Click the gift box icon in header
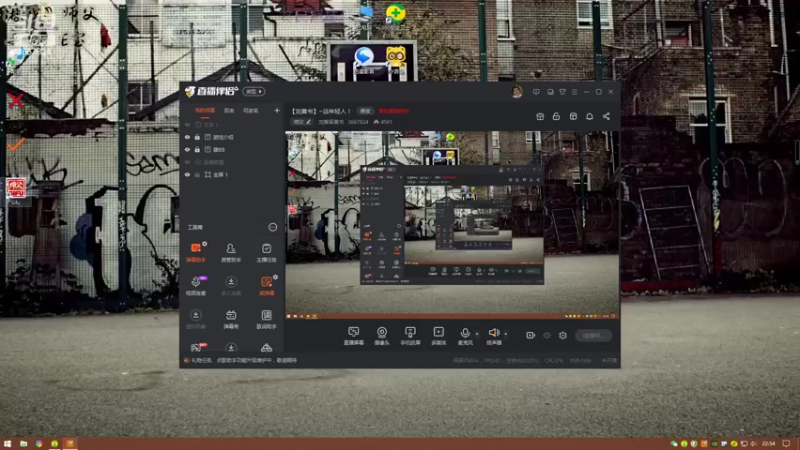This screenshot has height=450, width=800. tap(540, 116)
